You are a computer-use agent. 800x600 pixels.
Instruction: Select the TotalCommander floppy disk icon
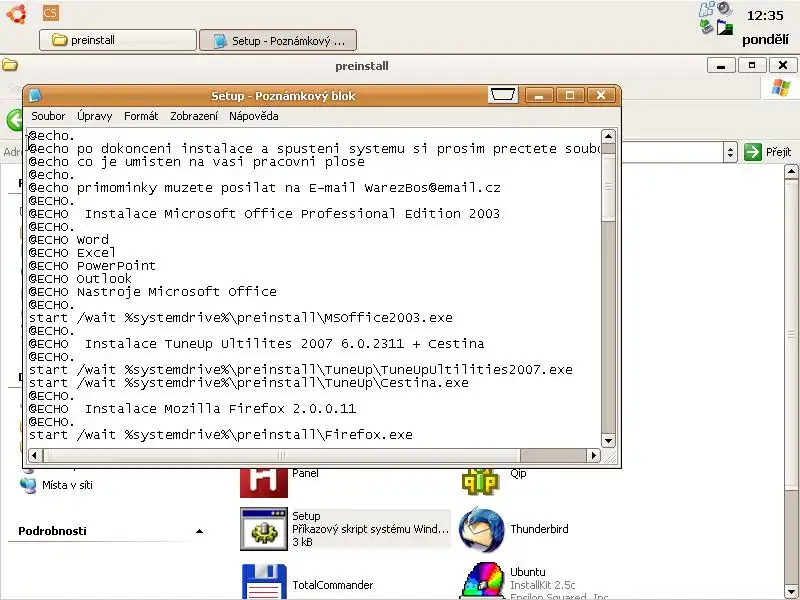[x=264, y=581]
